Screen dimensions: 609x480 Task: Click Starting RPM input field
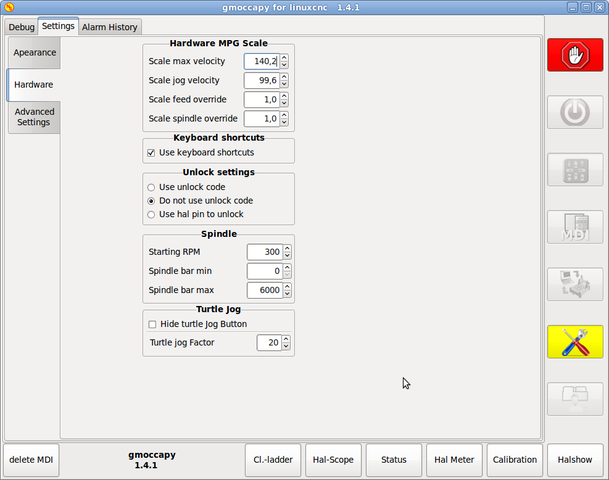[265, 252]
